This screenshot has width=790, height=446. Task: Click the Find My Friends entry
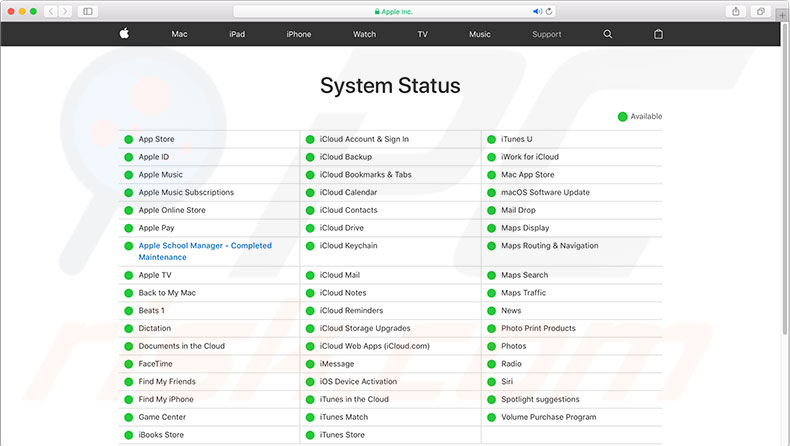(167, 381)
